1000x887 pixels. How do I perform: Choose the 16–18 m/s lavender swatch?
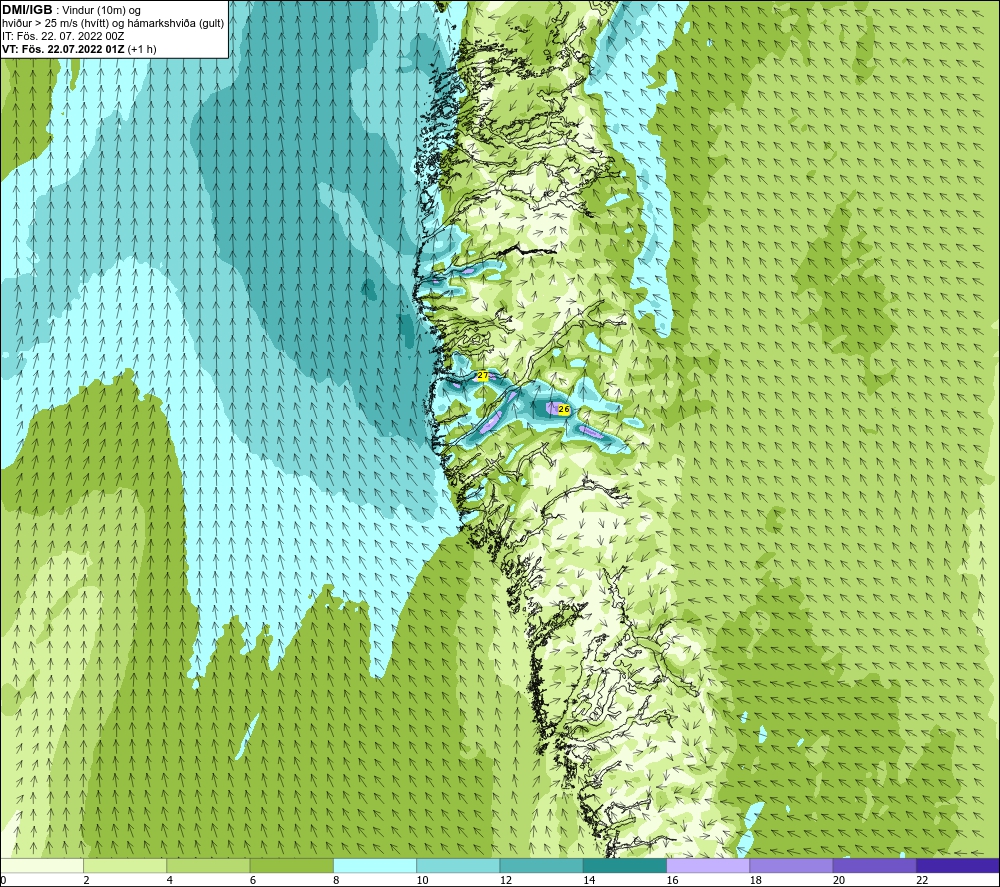pos(708,865)
